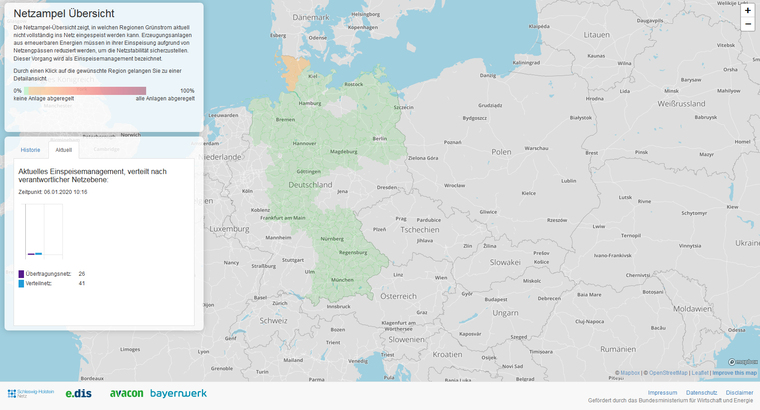Click the Mapbox logo on map
The width and height of the screenshot is (760, 410).
coord(744,362)
